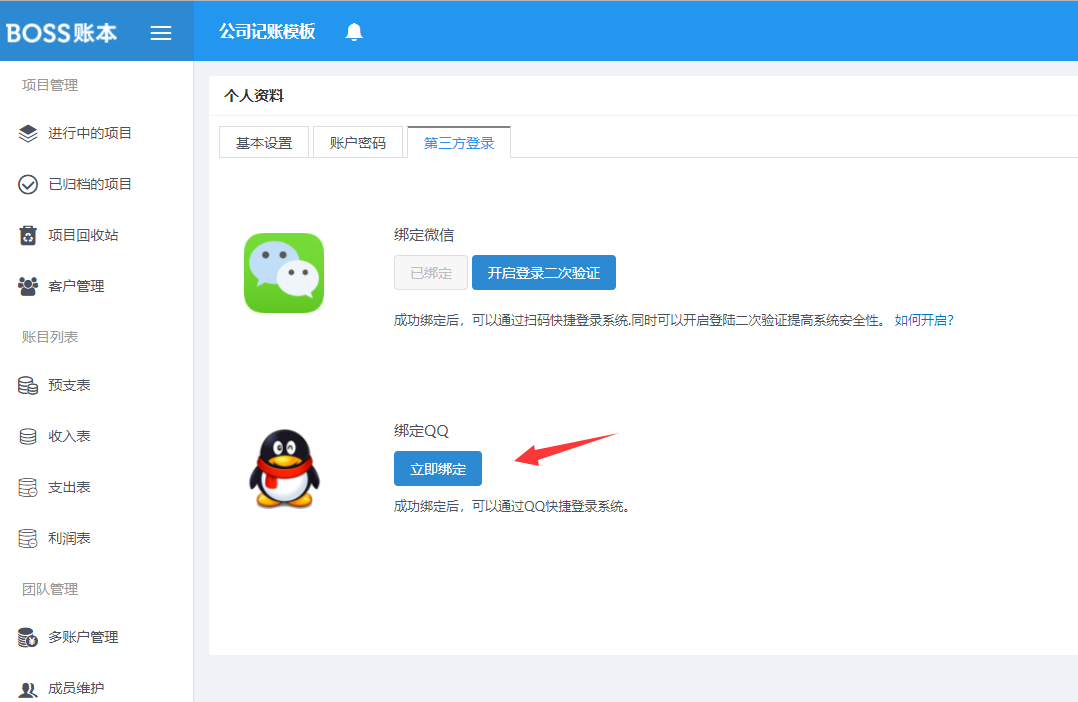The width and height of the screenshot is (1078, 702).
Task: Open 成员维护
Action: pos(76,688)
